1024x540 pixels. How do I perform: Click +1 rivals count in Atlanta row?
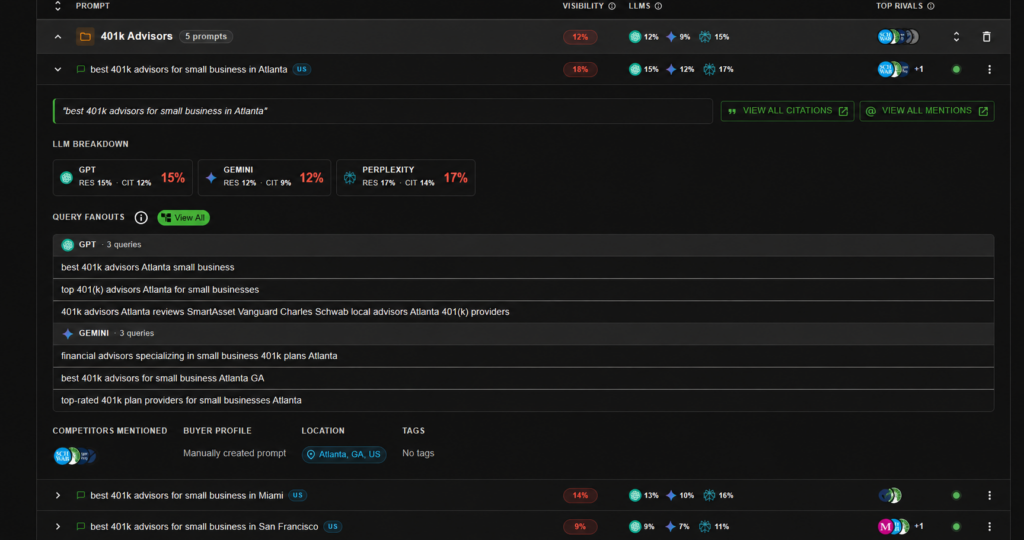click(x=919, y=69)
